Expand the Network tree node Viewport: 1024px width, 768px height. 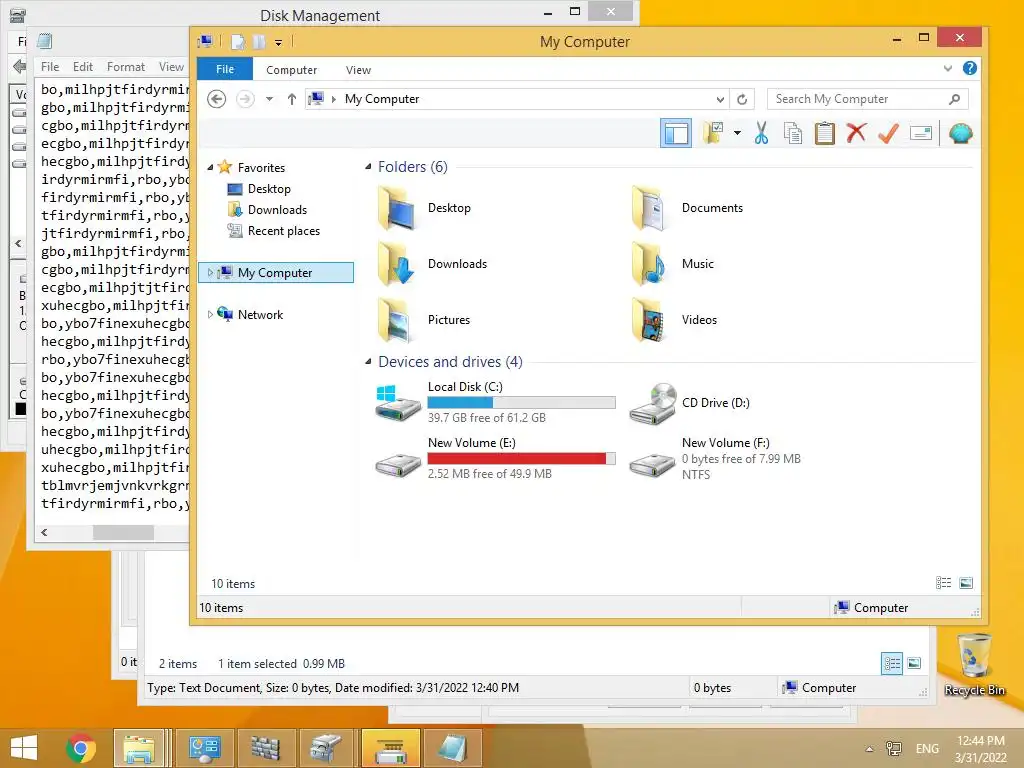tap(210, 314)
